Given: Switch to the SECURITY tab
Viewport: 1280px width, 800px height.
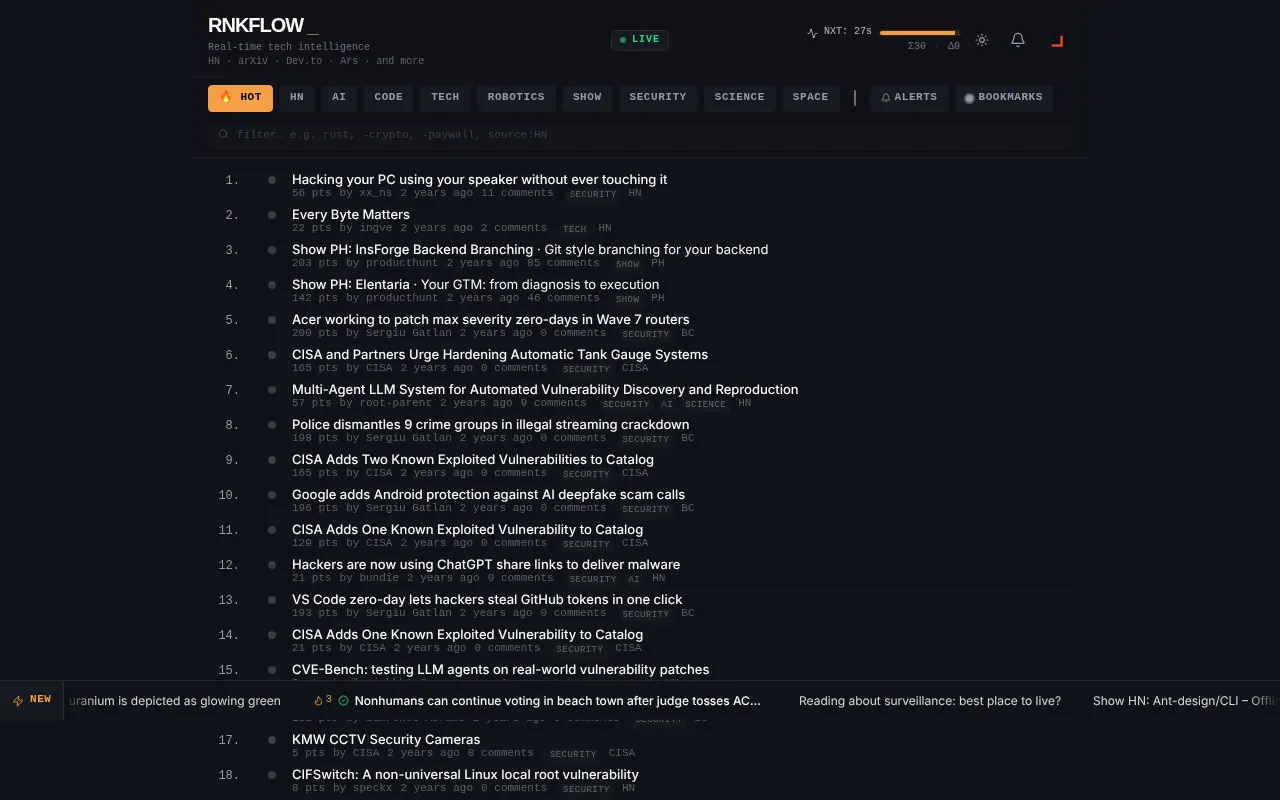Looking at the screenshot, I should click(x=658, y=98).
